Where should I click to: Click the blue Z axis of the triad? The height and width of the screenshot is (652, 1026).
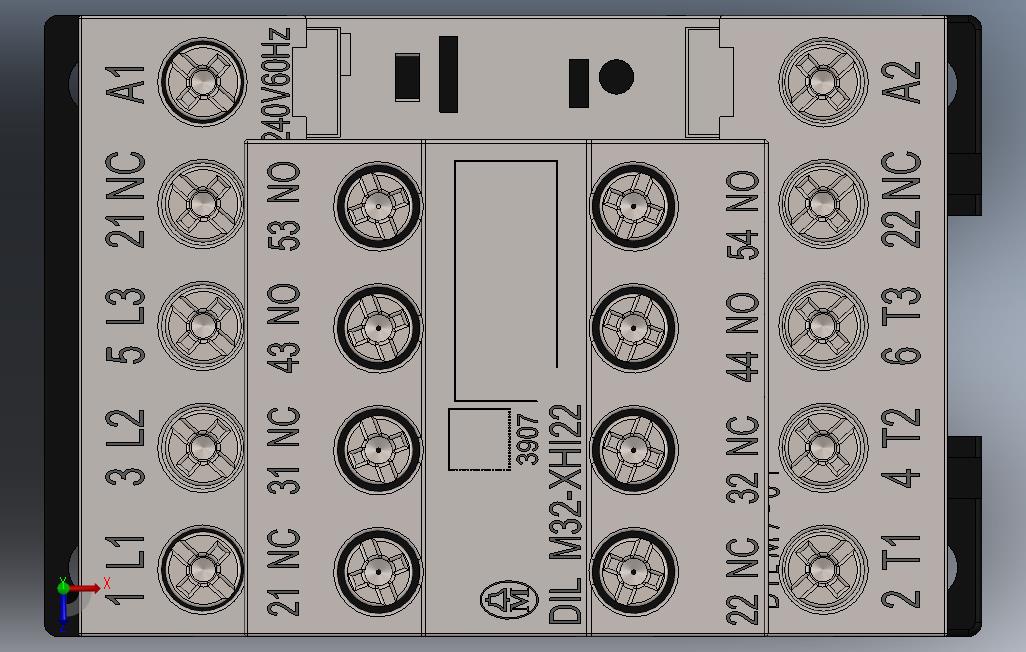click(x=63, y=609)
